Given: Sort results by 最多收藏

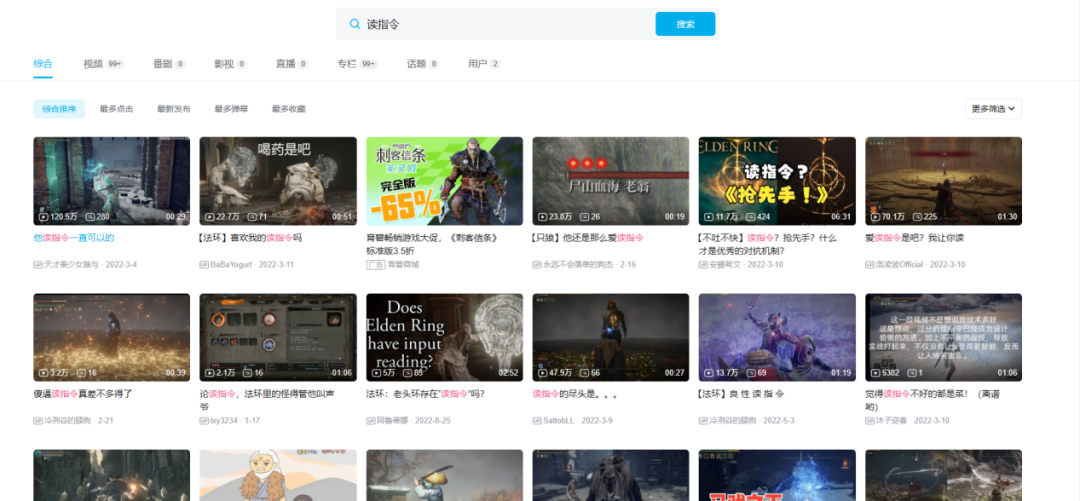Looking at the screenshot, I should pos(288,109).
